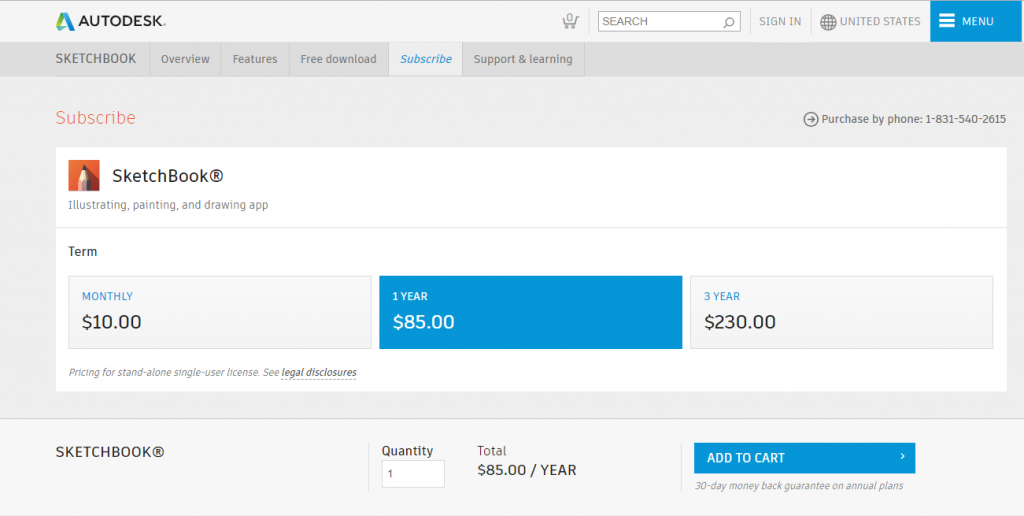Go to the Free download tab

(338, 59)
